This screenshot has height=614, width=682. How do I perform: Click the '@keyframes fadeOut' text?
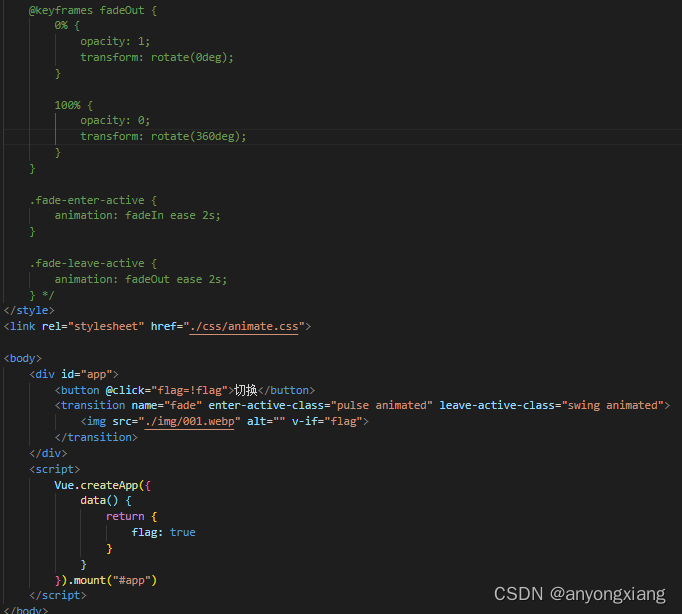[x=87, y=10]
